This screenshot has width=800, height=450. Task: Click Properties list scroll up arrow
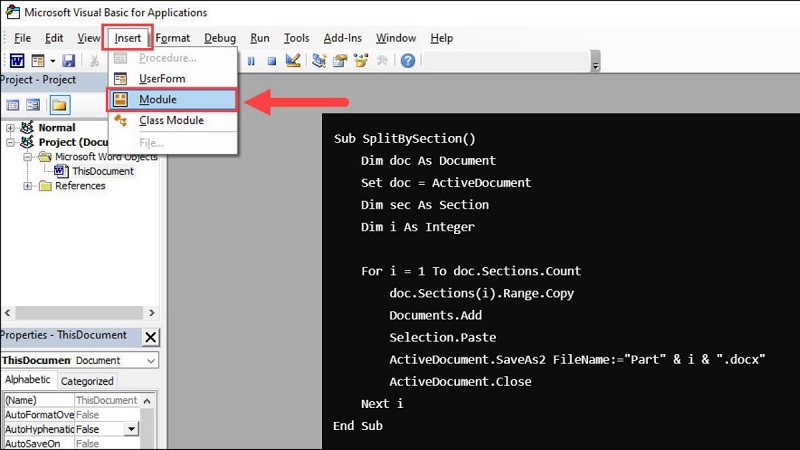pyautogui.click(x=147, y=401)
